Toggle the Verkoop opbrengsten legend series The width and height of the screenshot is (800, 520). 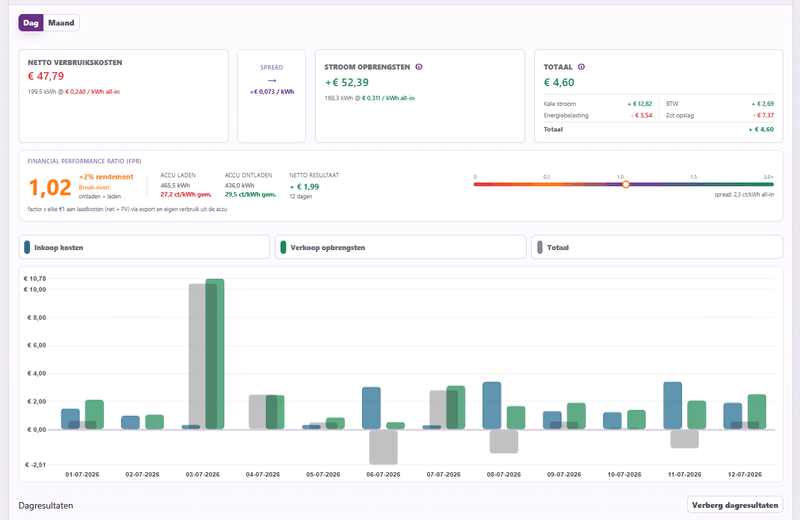point(401,247)
